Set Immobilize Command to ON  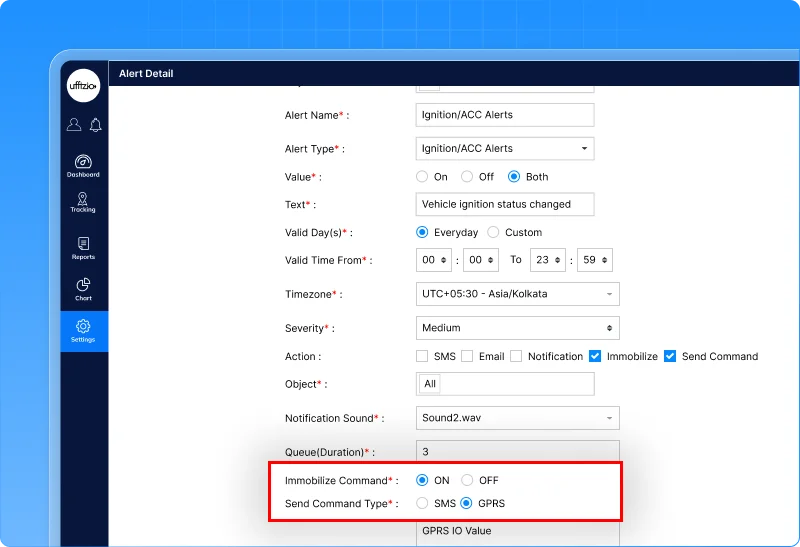[x=422, y=480]
